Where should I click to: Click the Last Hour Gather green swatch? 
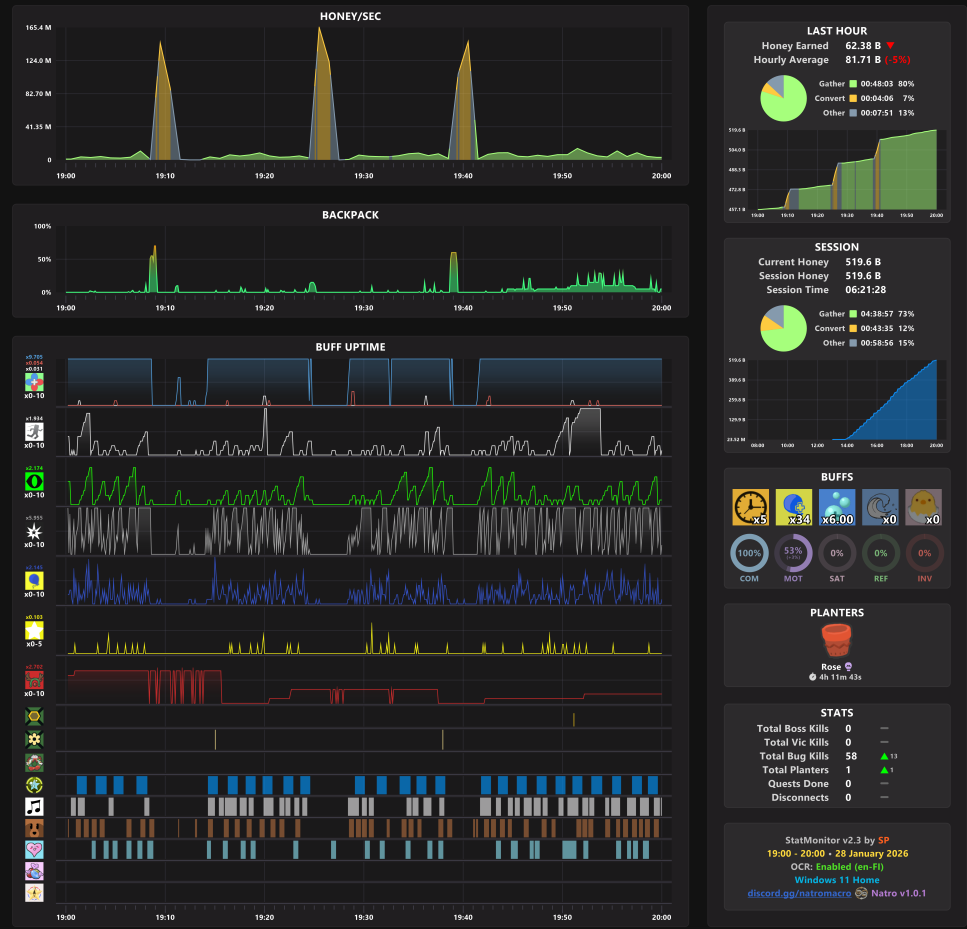point(853,84)
